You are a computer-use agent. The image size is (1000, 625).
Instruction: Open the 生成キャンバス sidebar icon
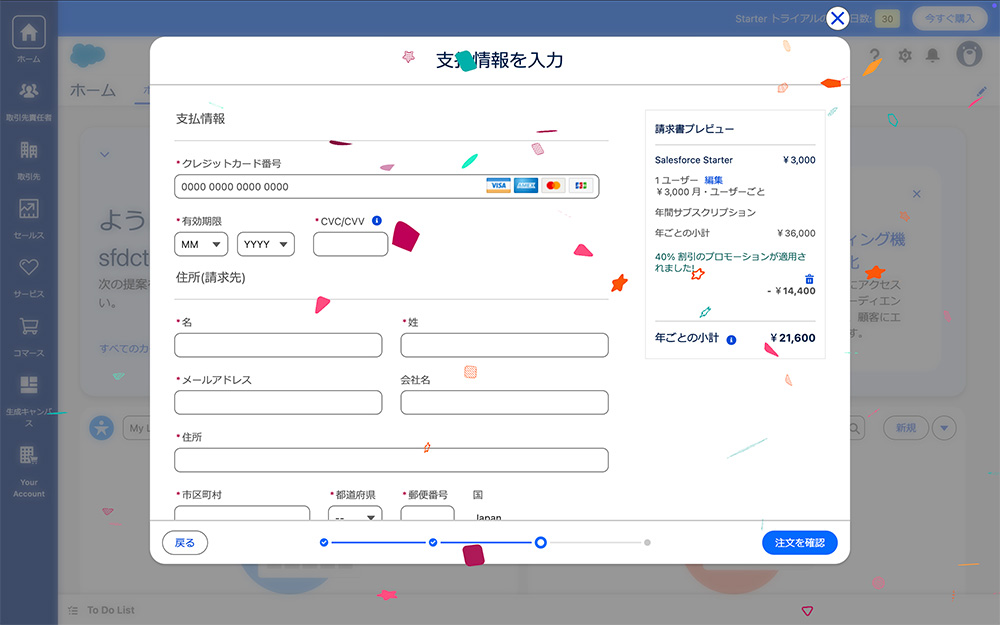tap(29, 385)
